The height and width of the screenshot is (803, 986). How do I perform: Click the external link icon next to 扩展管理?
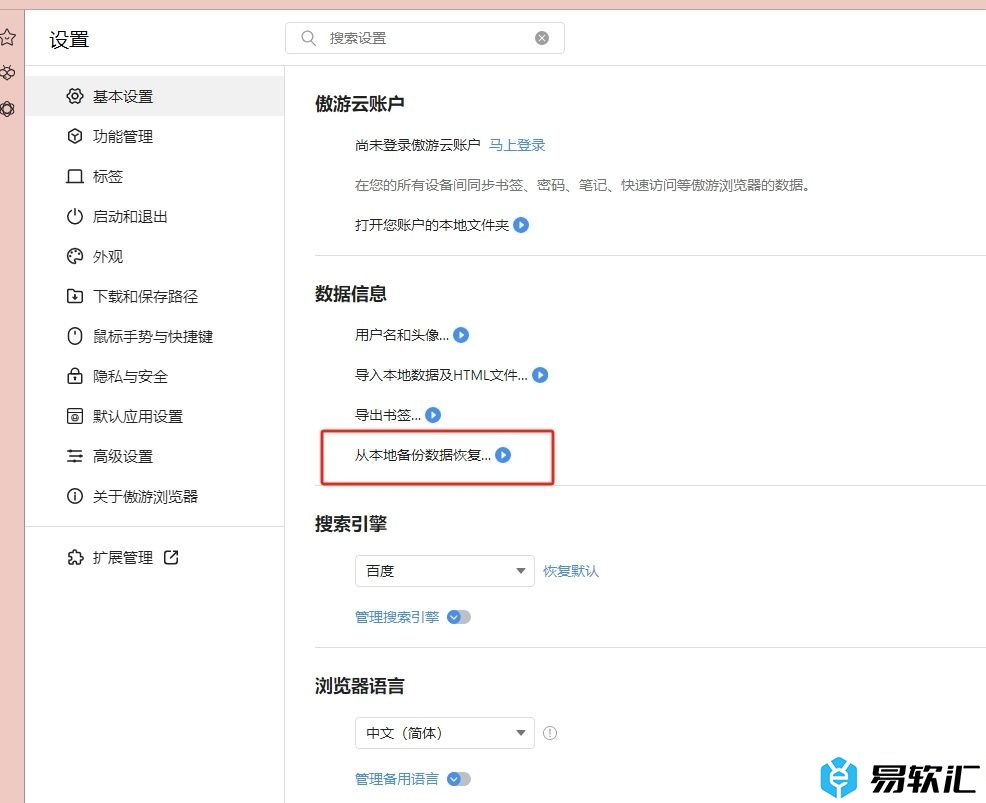171,557
